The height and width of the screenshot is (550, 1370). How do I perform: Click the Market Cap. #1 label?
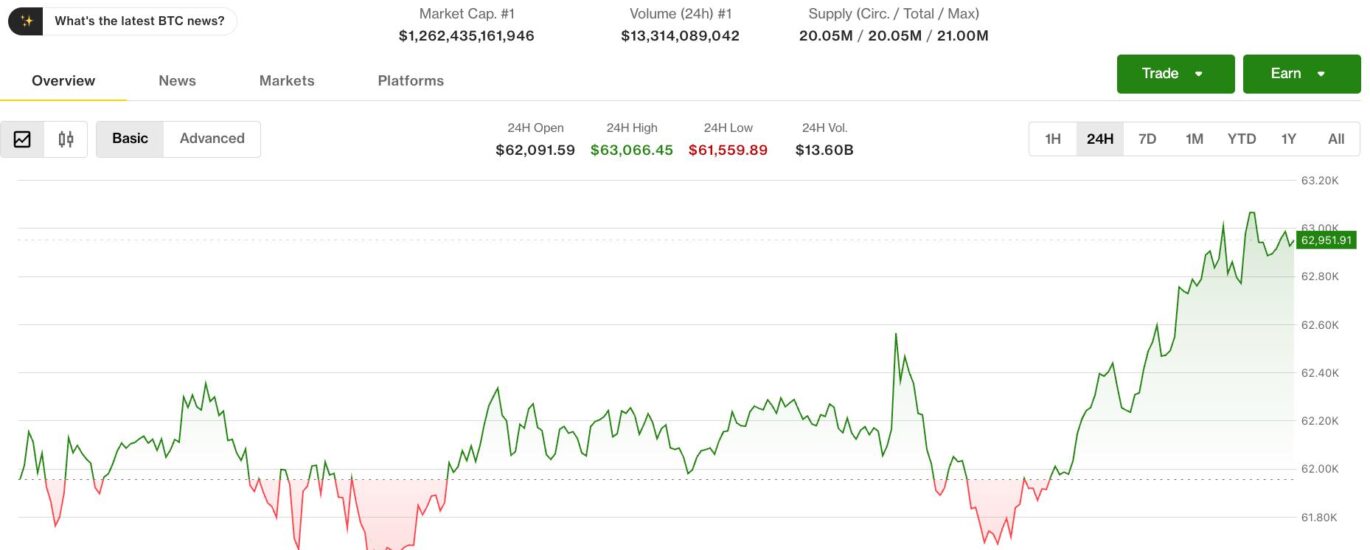point(466,14)
